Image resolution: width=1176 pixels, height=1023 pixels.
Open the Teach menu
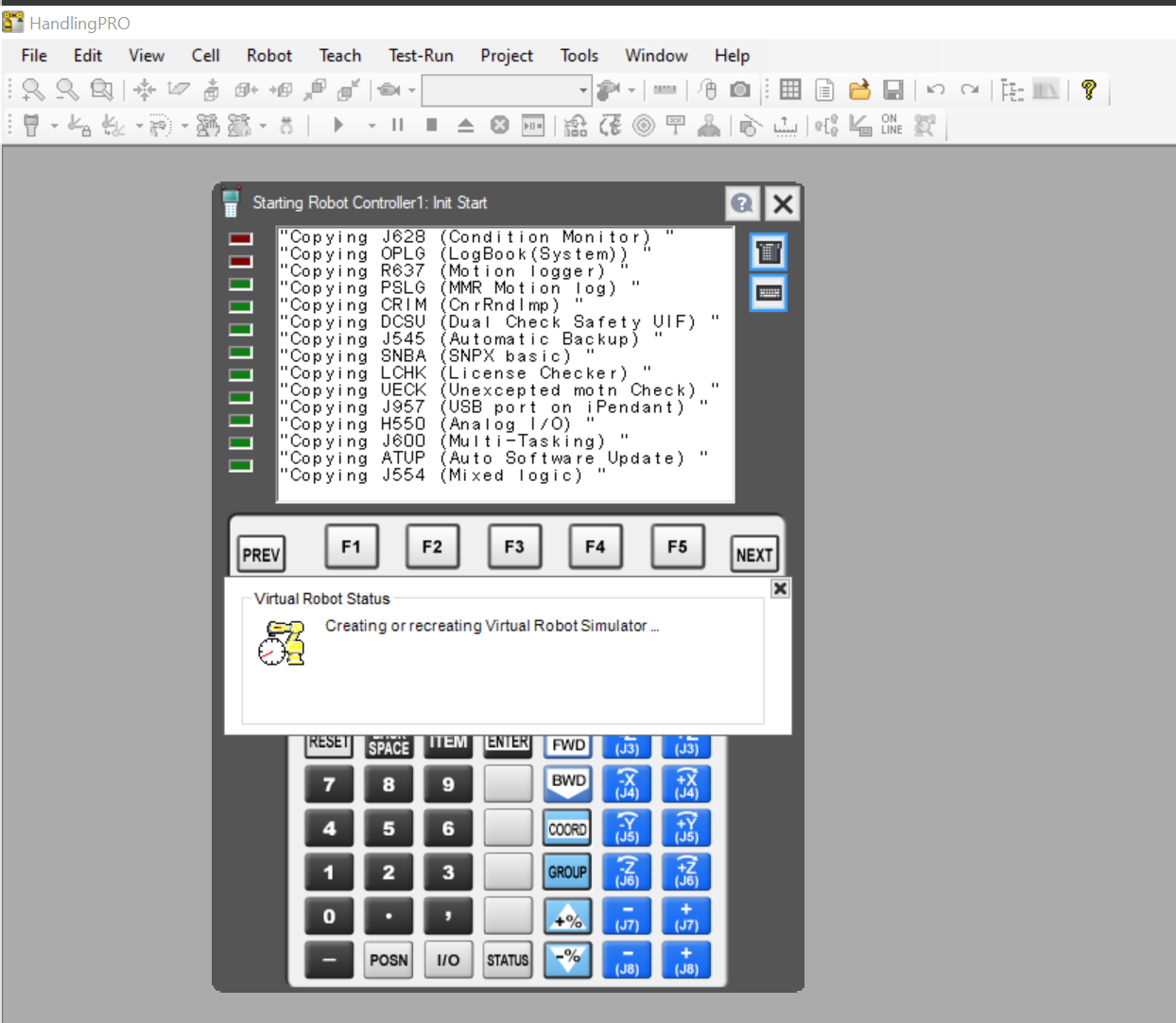pos(340,56)
